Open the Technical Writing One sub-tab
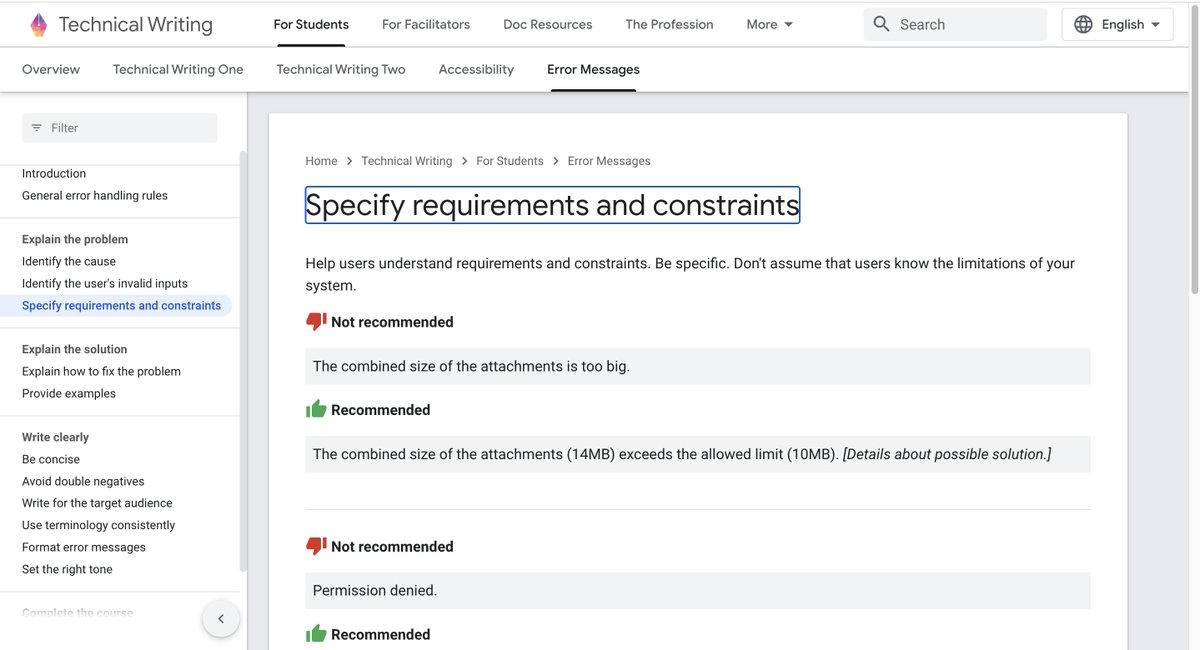 (x=178, y=69)
